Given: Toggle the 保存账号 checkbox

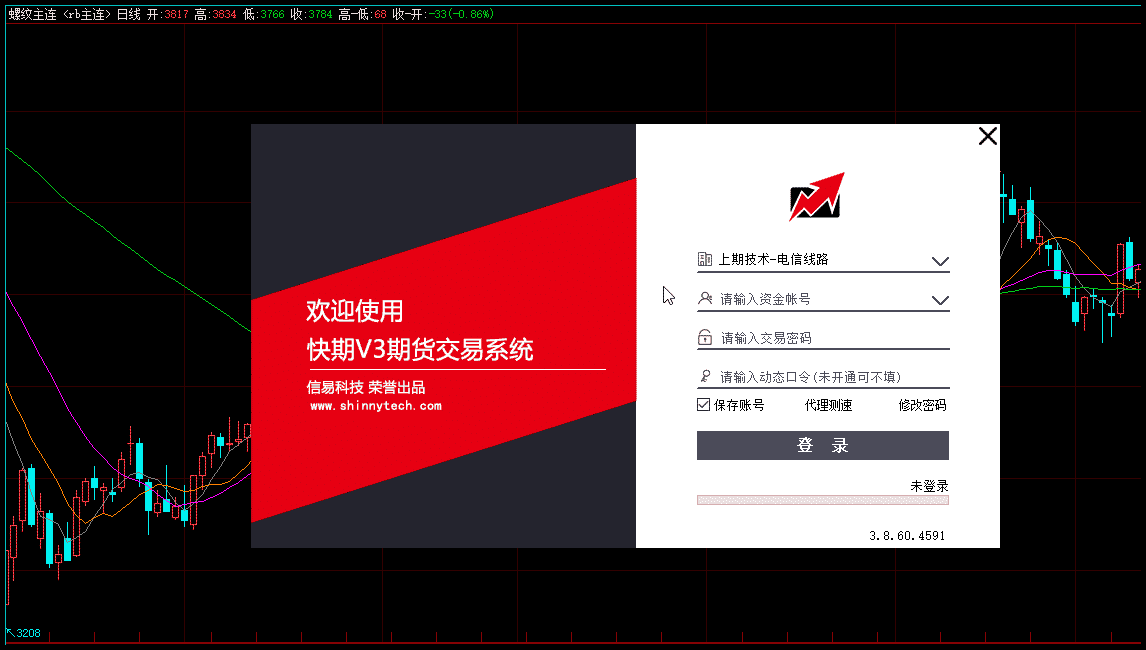Looking at the screenshot, I should point(704,405).
